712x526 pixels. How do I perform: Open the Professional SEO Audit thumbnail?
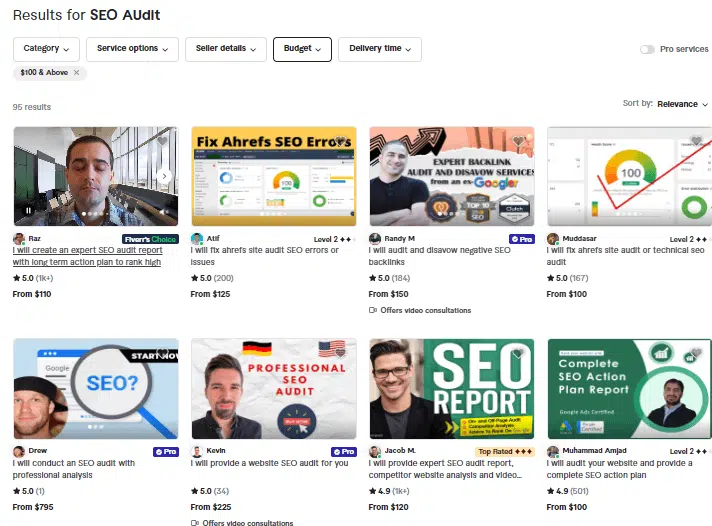pyautogui.click(x=274, y=389)
